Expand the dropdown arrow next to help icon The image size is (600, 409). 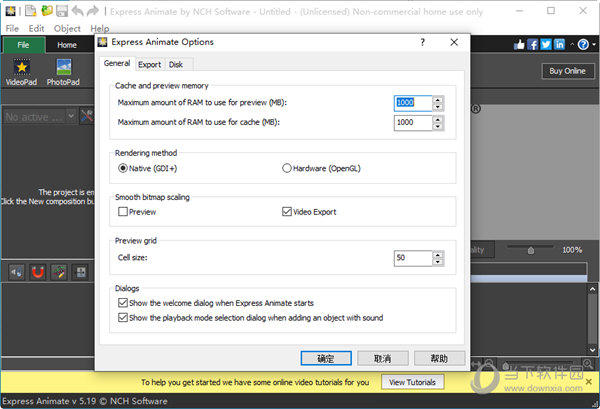tap(594, 45)
